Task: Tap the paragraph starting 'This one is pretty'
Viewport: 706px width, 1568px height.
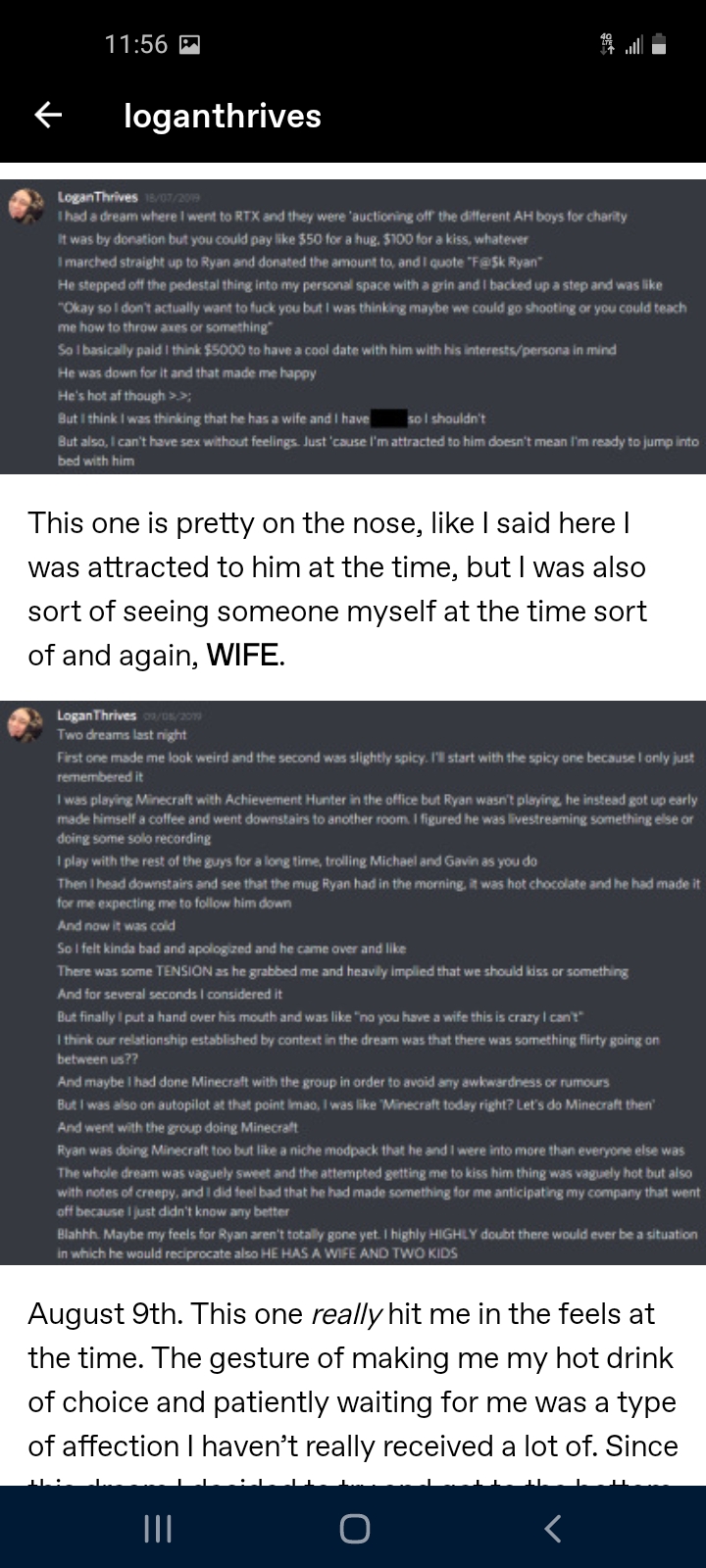Action: click(x=337, y=589)
